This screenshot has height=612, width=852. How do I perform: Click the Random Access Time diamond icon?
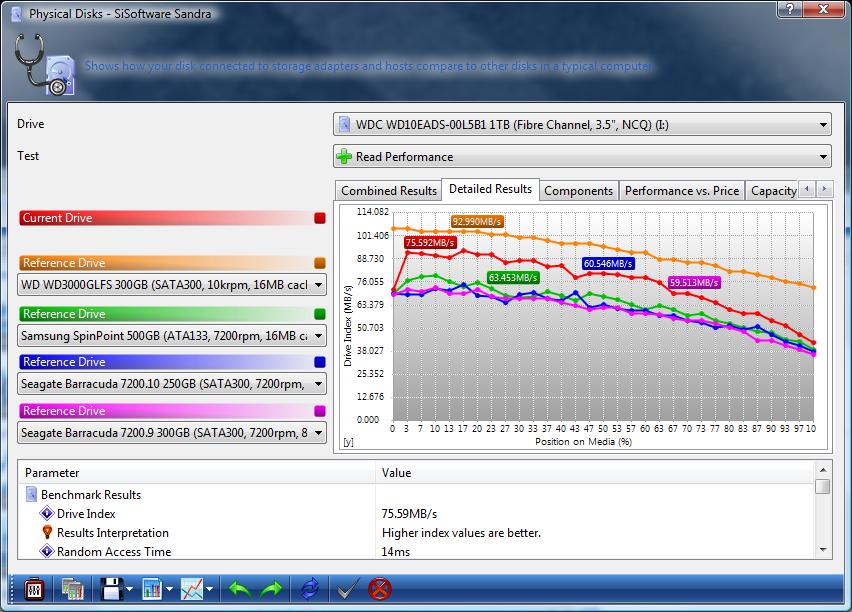[47, 552]
